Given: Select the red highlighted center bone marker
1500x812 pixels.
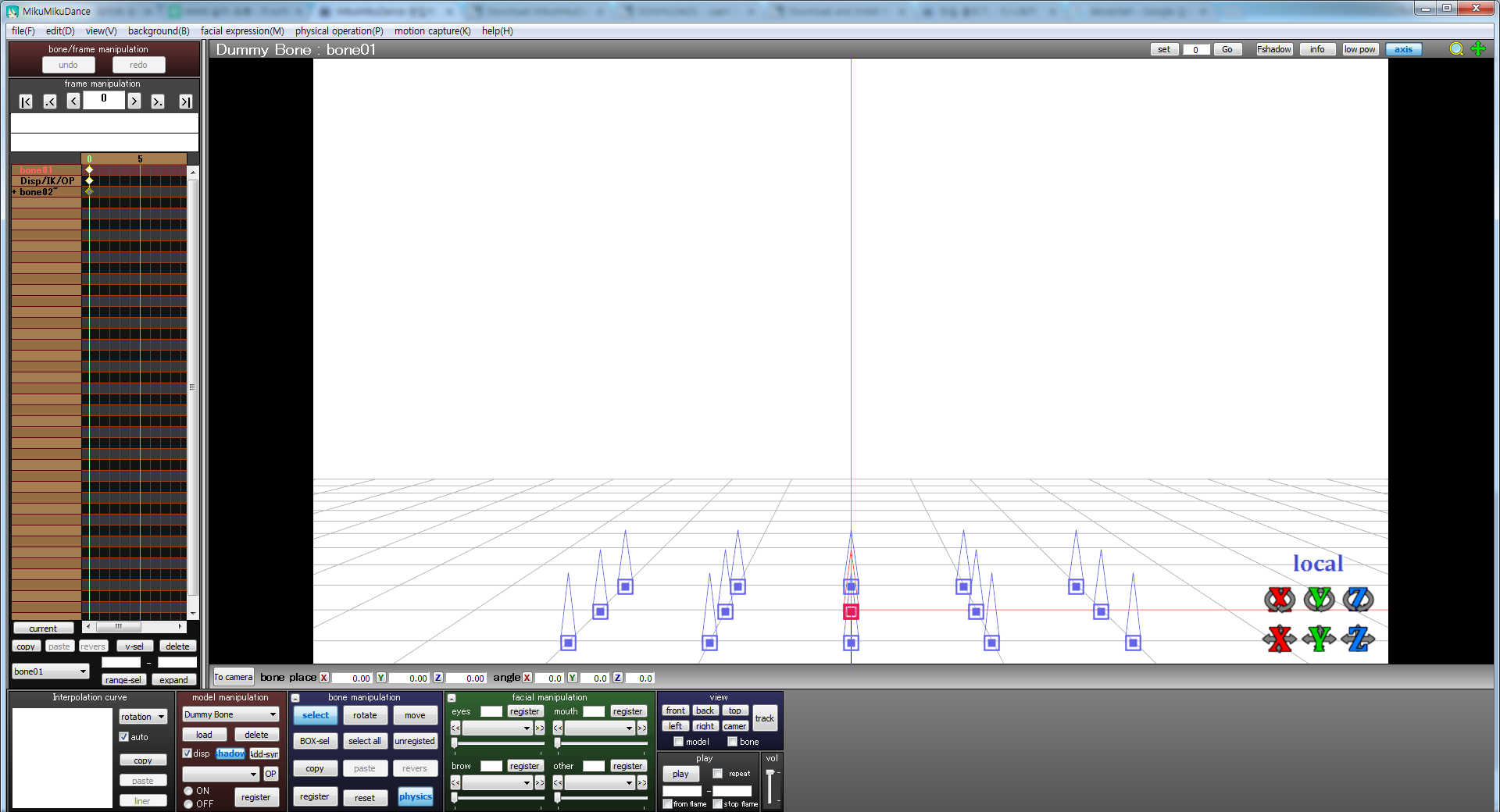Looking at the screenshot, I should pyautogui.click(x=851, y=611).
